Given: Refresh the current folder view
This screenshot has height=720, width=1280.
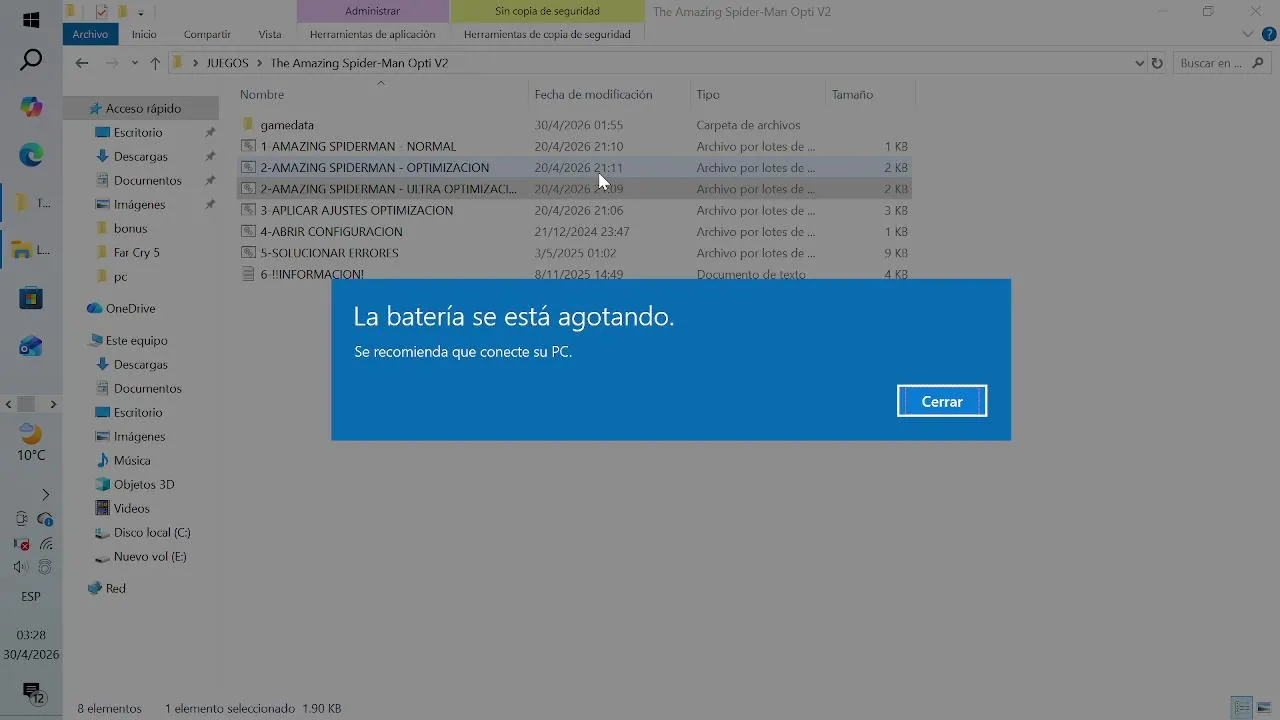Looking at the screenshot, I should pyautogui.click(x=1157, y=63).
